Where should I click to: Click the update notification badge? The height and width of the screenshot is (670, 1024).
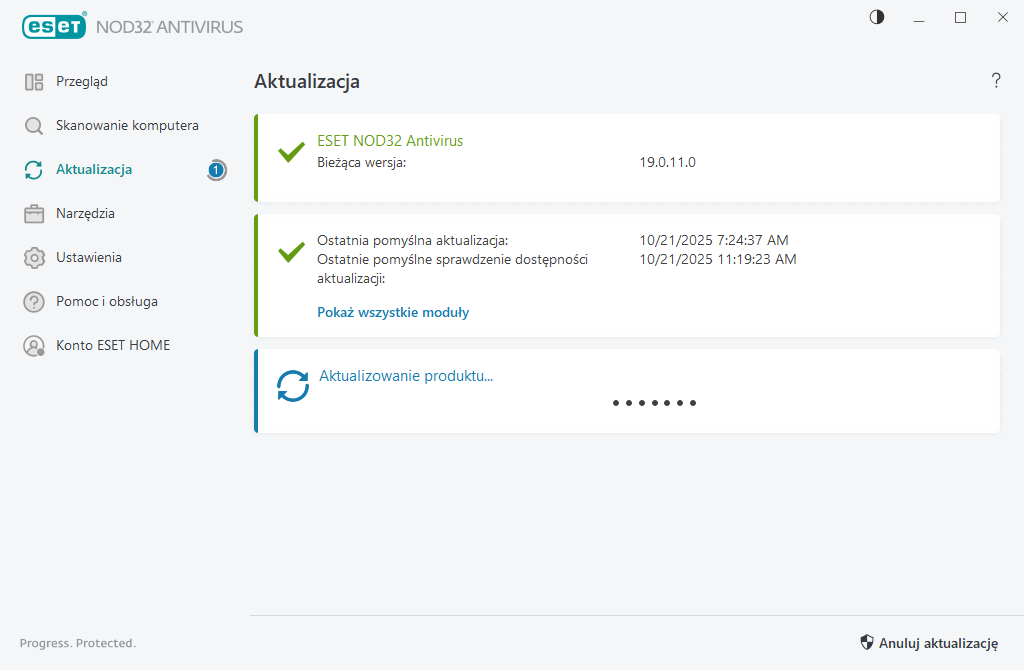coord(217,170)
